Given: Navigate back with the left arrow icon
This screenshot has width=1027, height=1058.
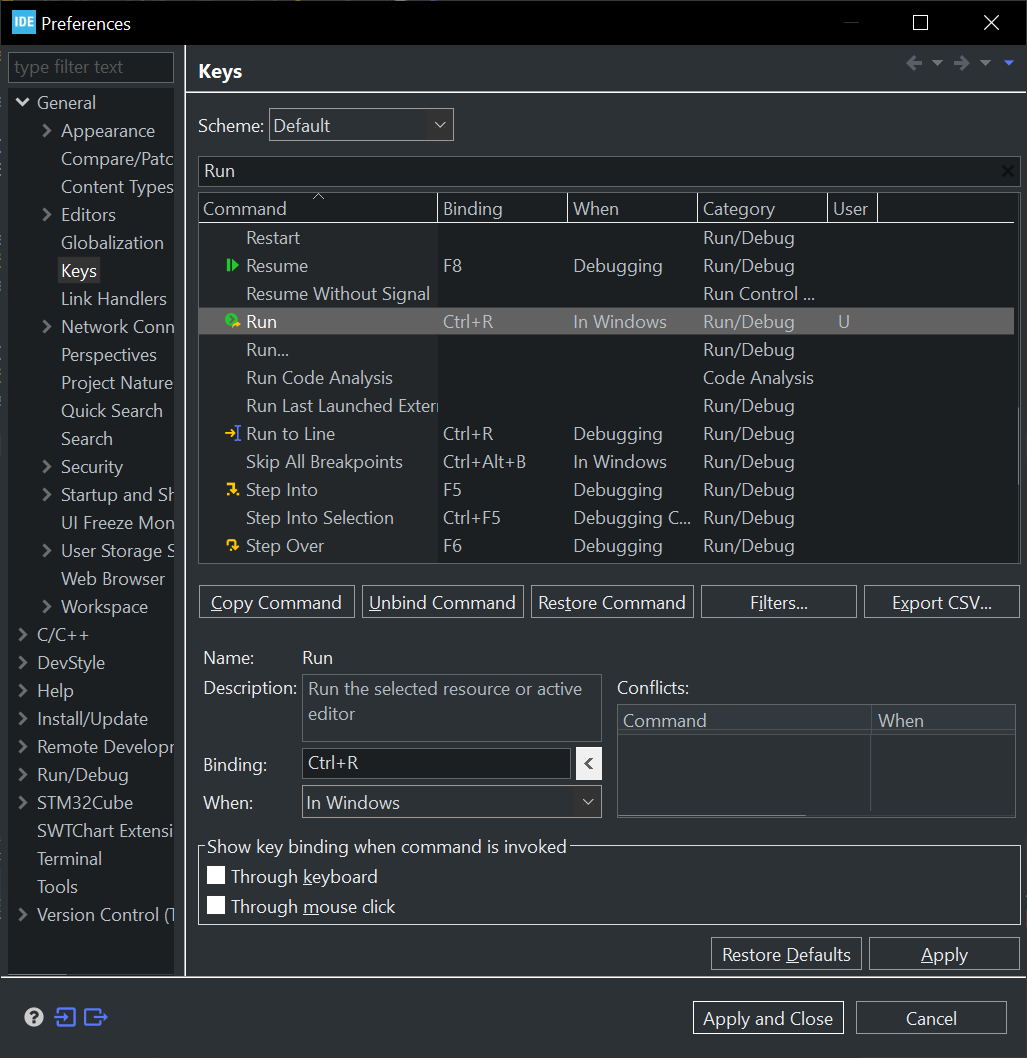Looking at the screenshot, I should (x=914, y=63).
